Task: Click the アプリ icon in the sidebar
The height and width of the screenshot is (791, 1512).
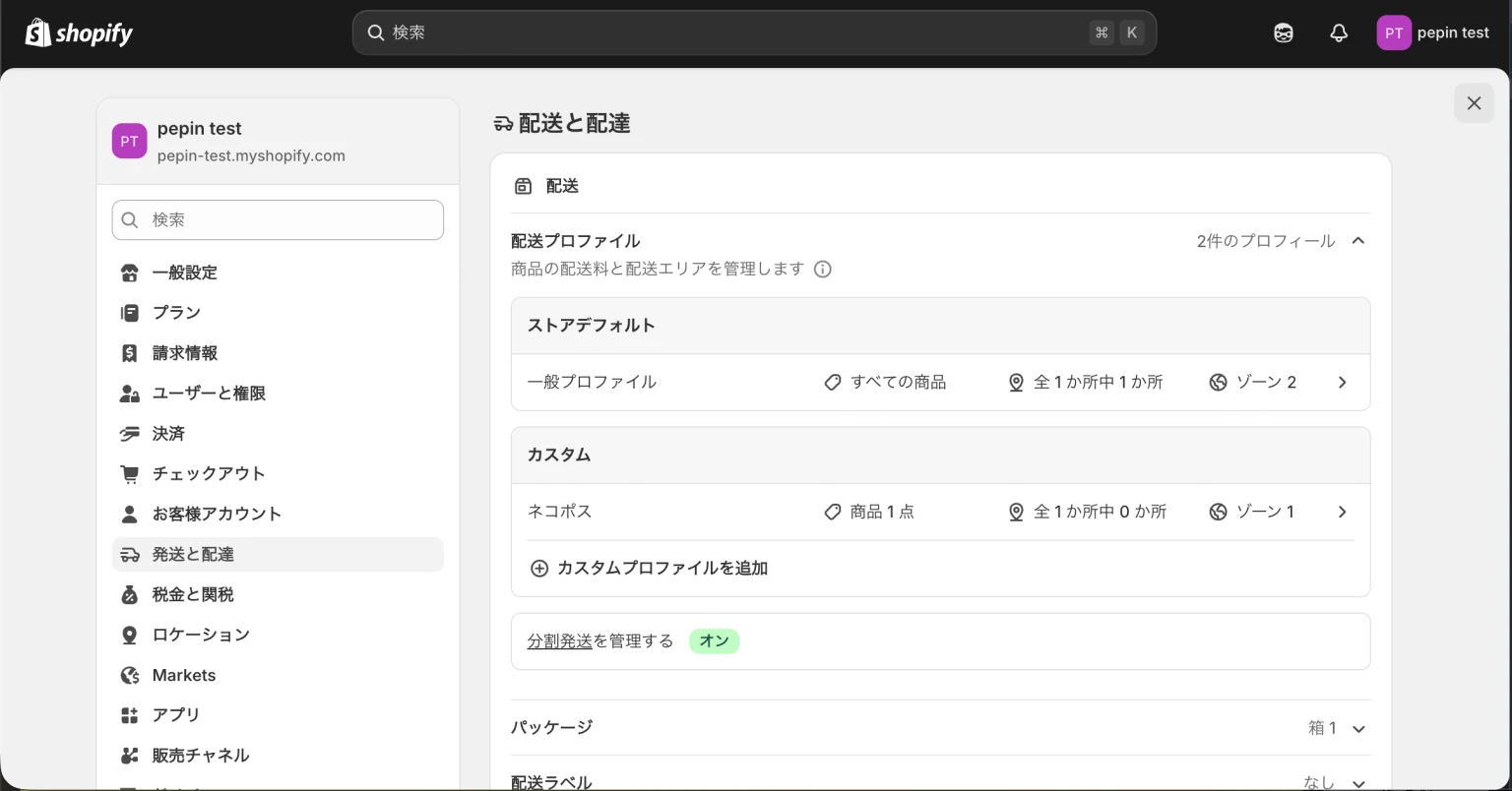Action: coord(129,714)
